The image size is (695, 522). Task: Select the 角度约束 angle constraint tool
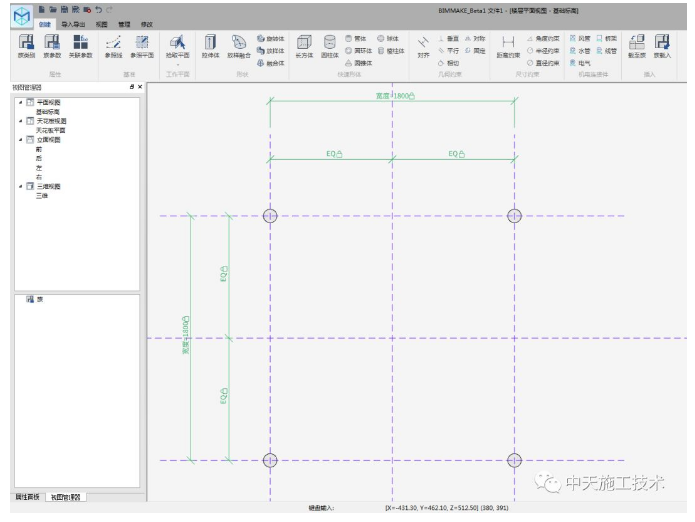(543, 39)
